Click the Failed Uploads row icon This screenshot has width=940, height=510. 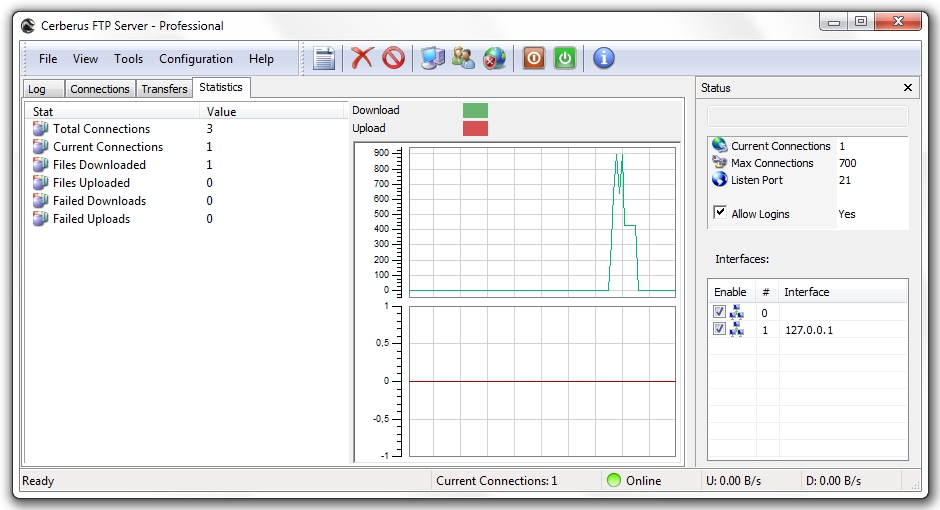[40, 218]
